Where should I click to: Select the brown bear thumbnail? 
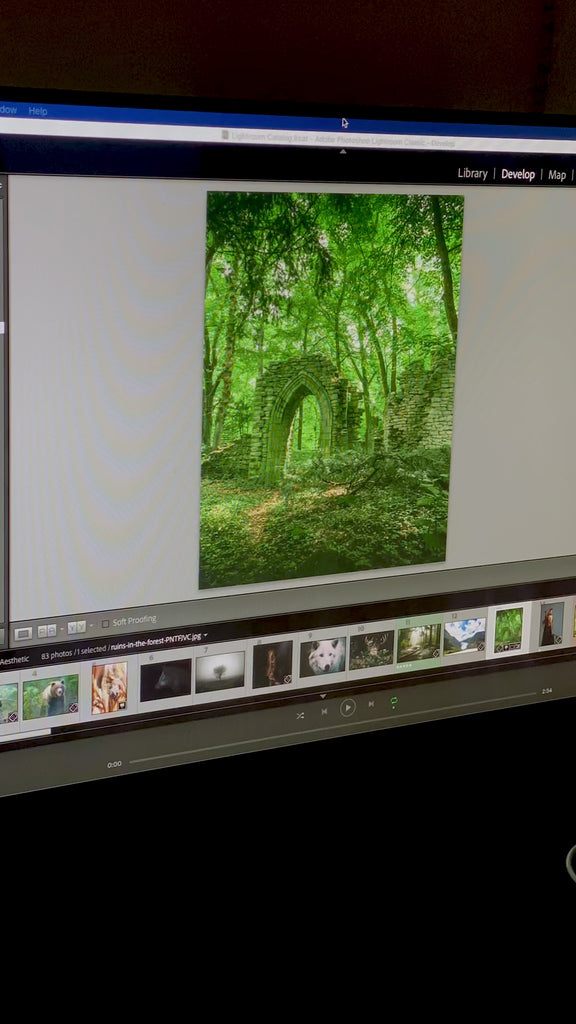[x=50, y=697]
